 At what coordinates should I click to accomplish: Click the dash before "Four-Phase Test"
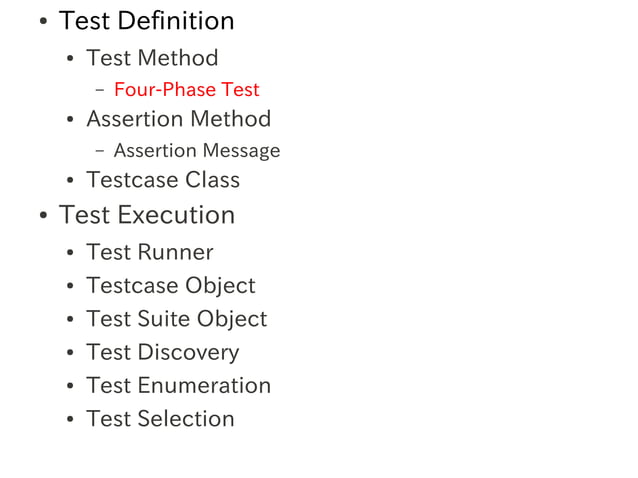tap(100, 90)
